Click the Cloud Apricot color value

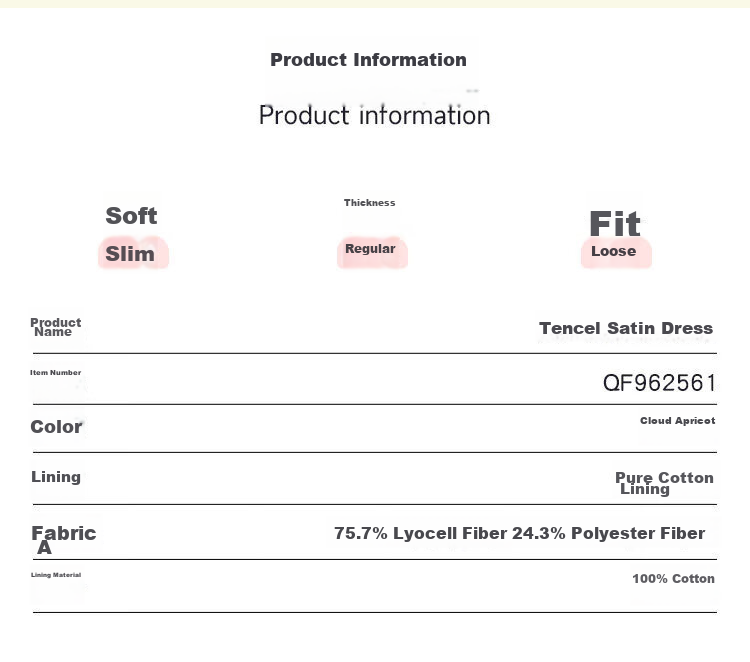coord(678,420)
